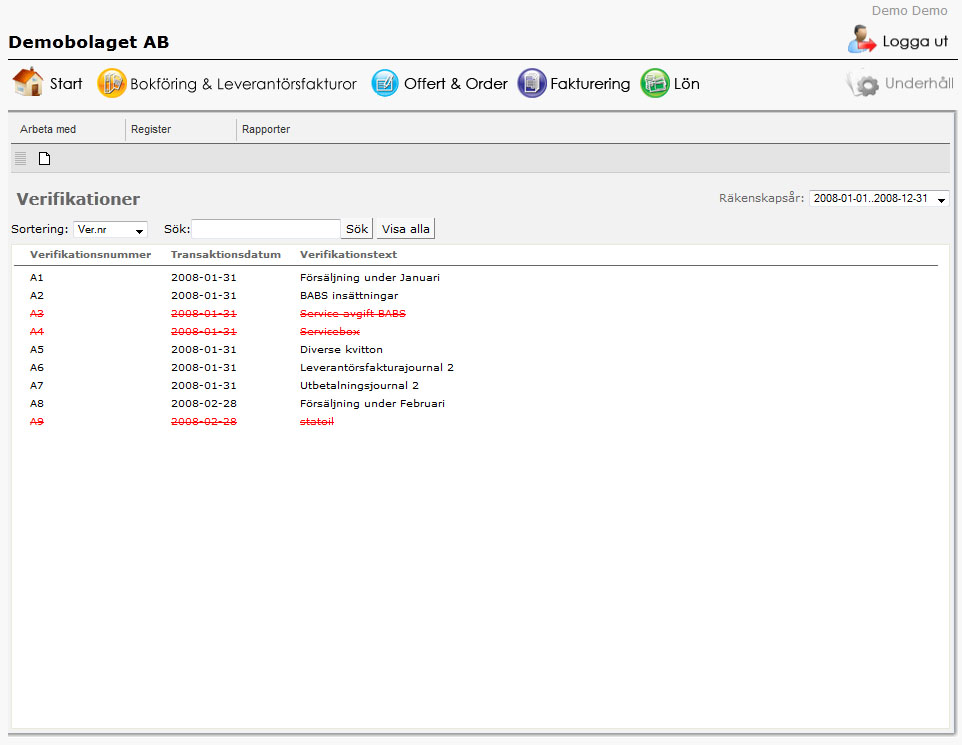
Task: Click the Fakturering purple icon
Action: click(532, 83)
